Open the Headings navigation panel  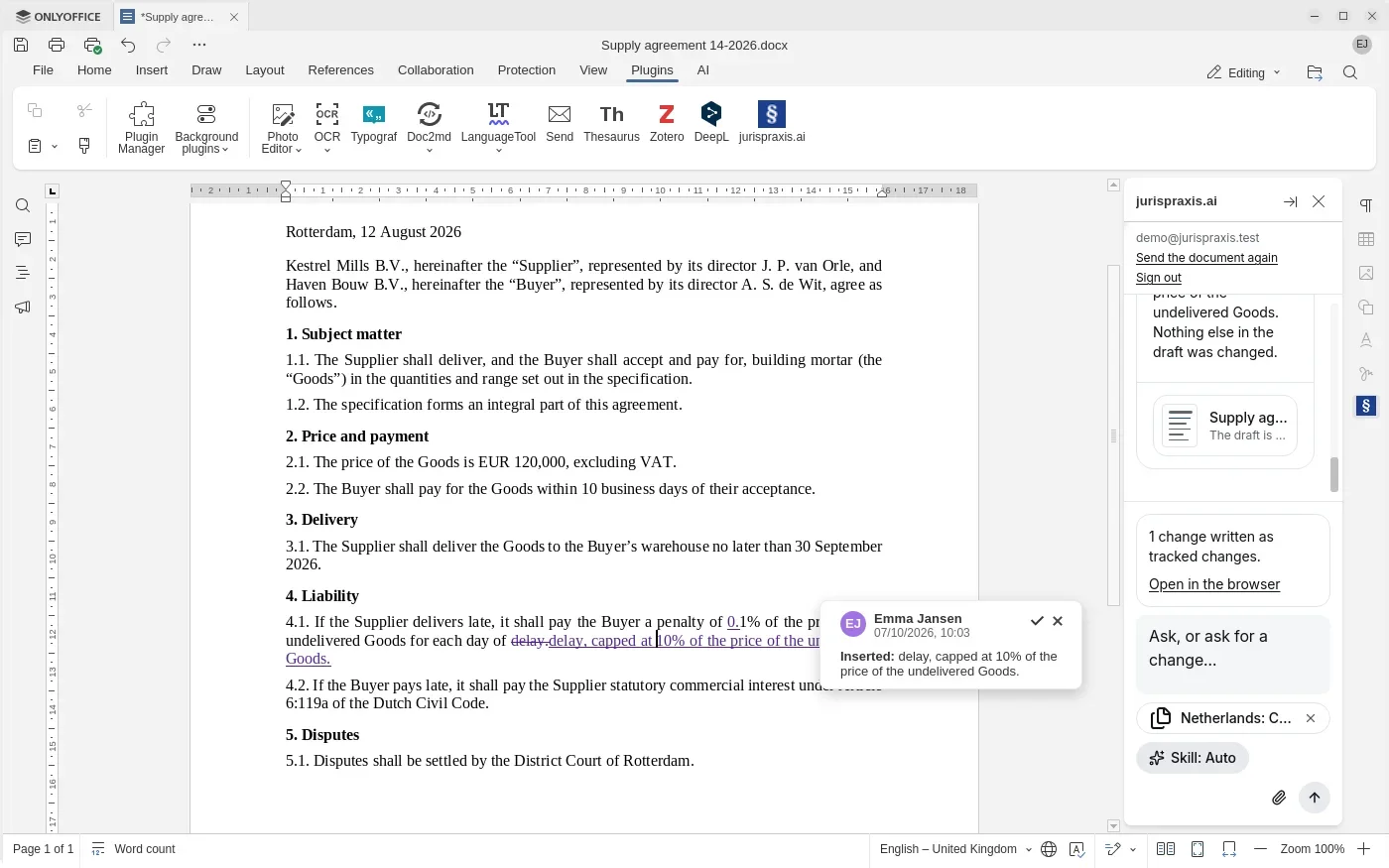click(23, 273)
